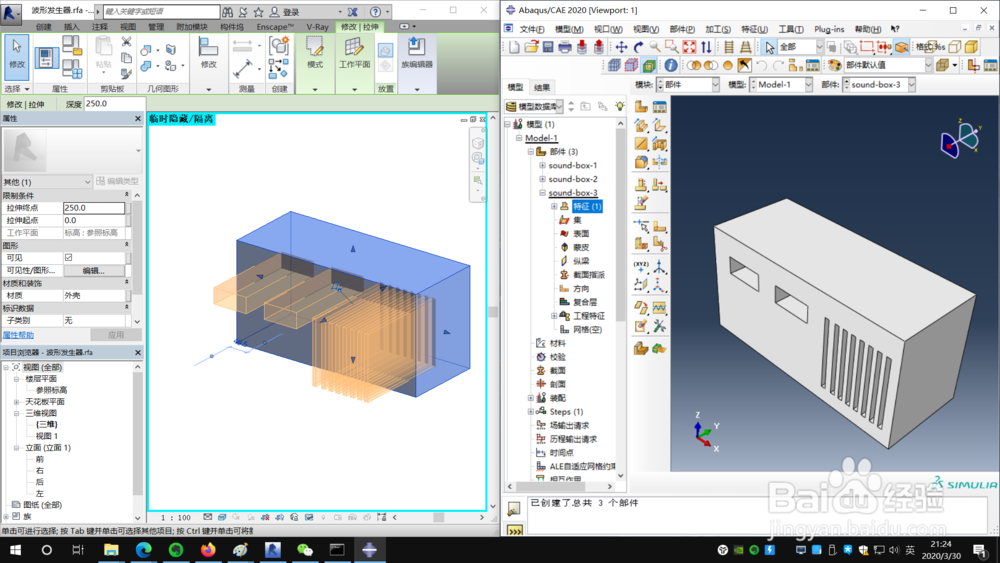
Task: Click the Abaqus Open file folder icon
Action: 531,47
